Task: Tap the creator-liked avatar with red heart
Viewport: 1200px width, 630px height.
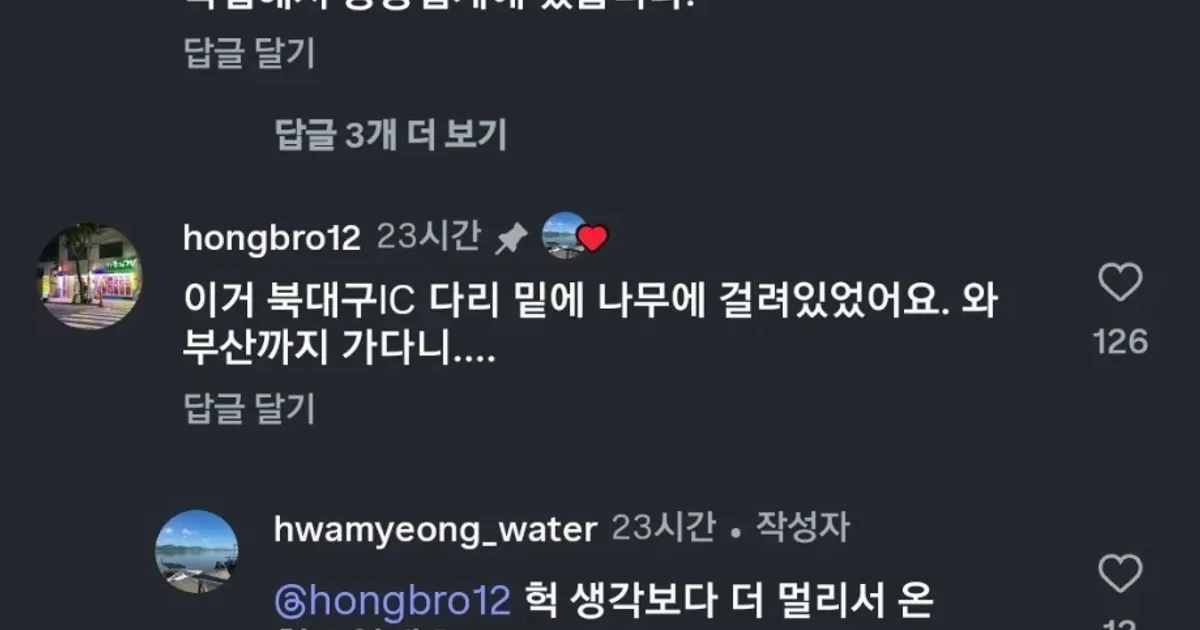Action: click(566, 236)
